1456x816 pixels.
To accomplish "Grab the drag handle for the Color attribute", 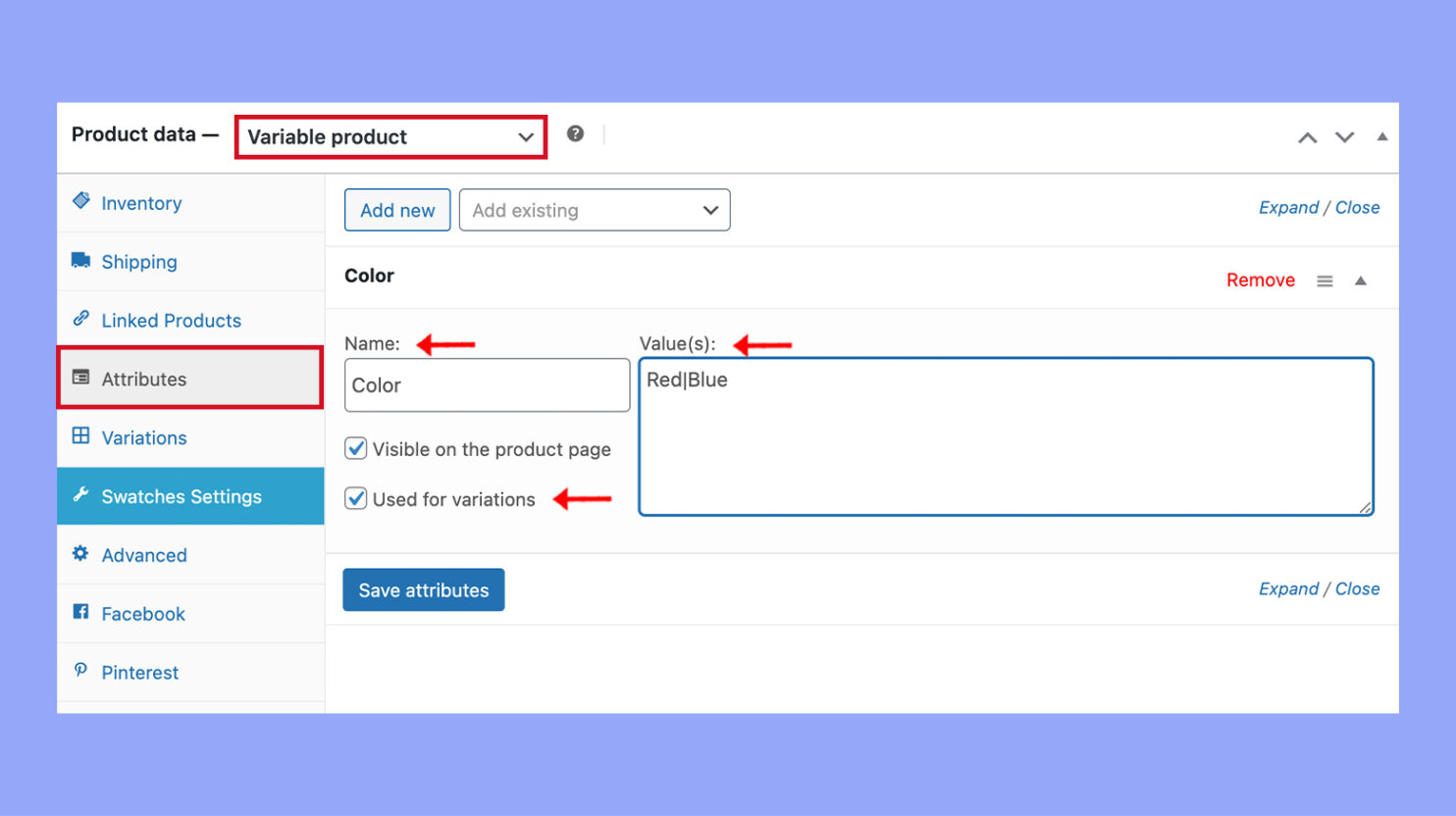I will pos(1325,280).
